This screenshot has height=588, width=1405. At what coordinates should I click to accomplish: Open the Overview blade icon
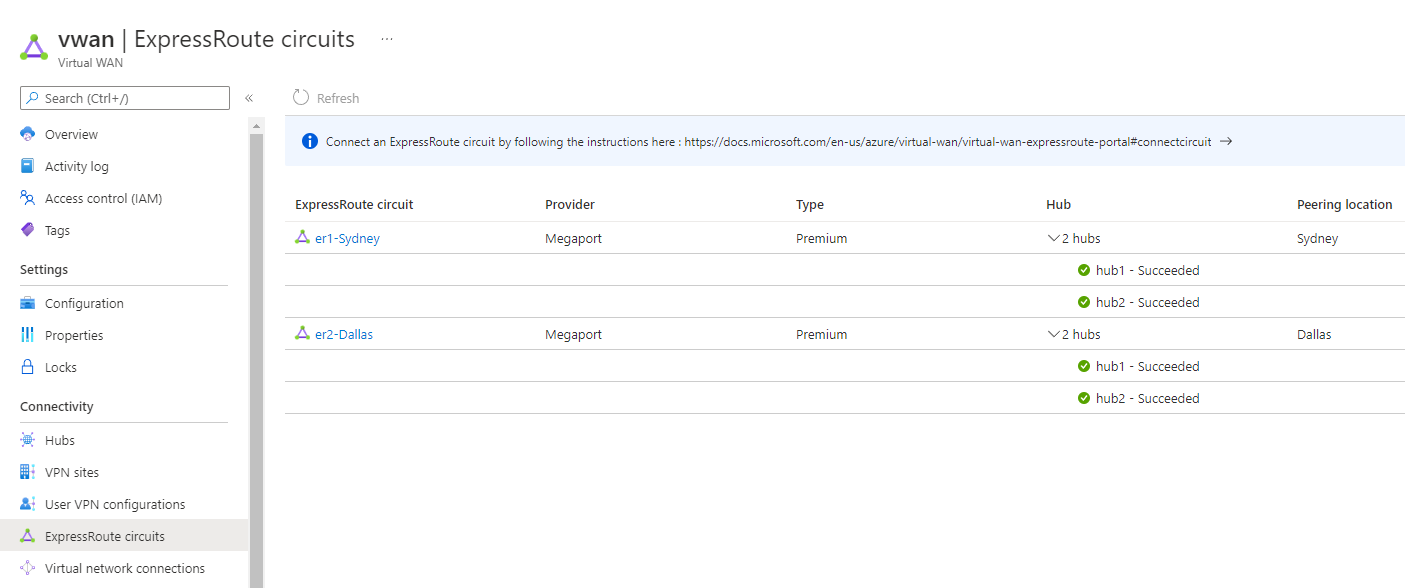pyautogui.click(x=28, y=133)
